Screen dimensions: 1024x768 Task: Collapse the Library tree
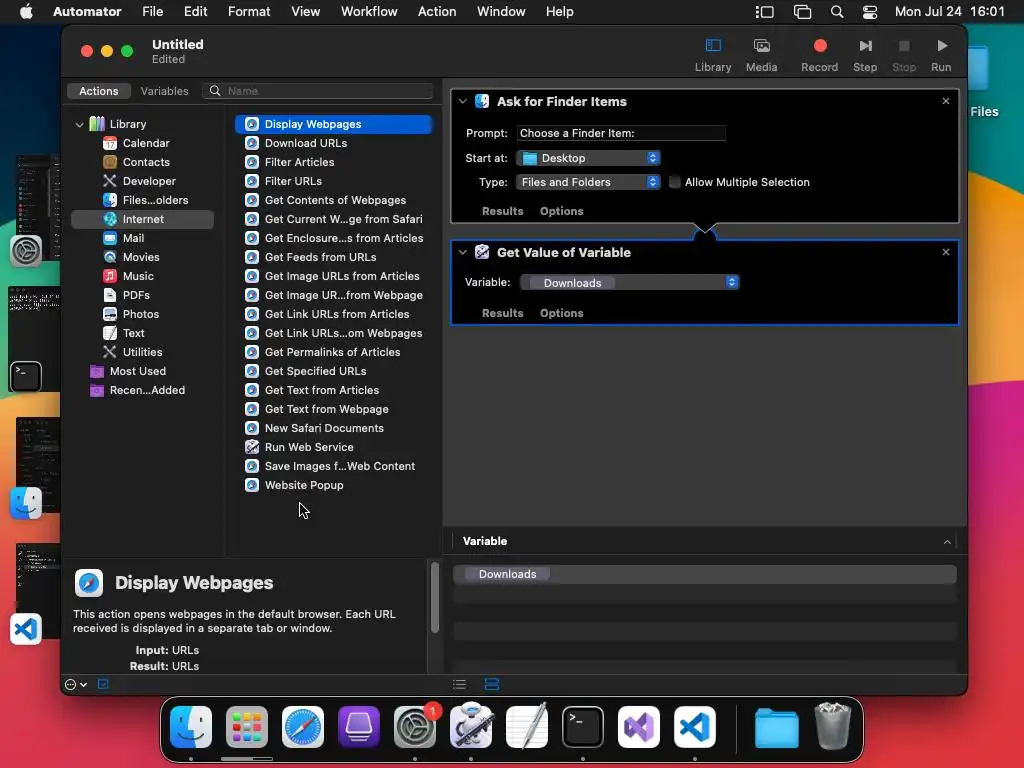pos(79,124)
